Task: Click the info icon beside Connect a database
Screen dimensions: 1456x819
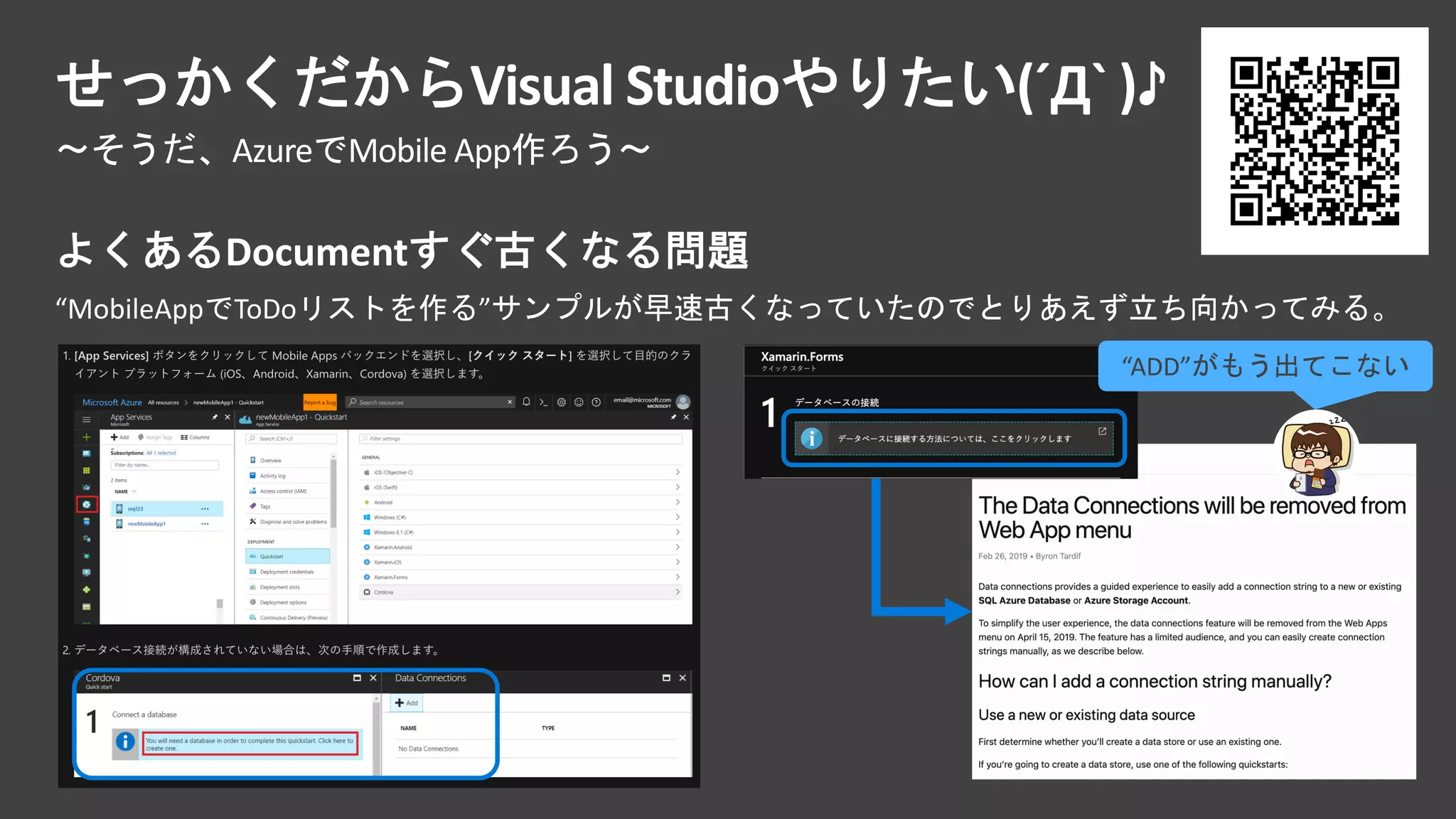Action: (x=125, y=742)
